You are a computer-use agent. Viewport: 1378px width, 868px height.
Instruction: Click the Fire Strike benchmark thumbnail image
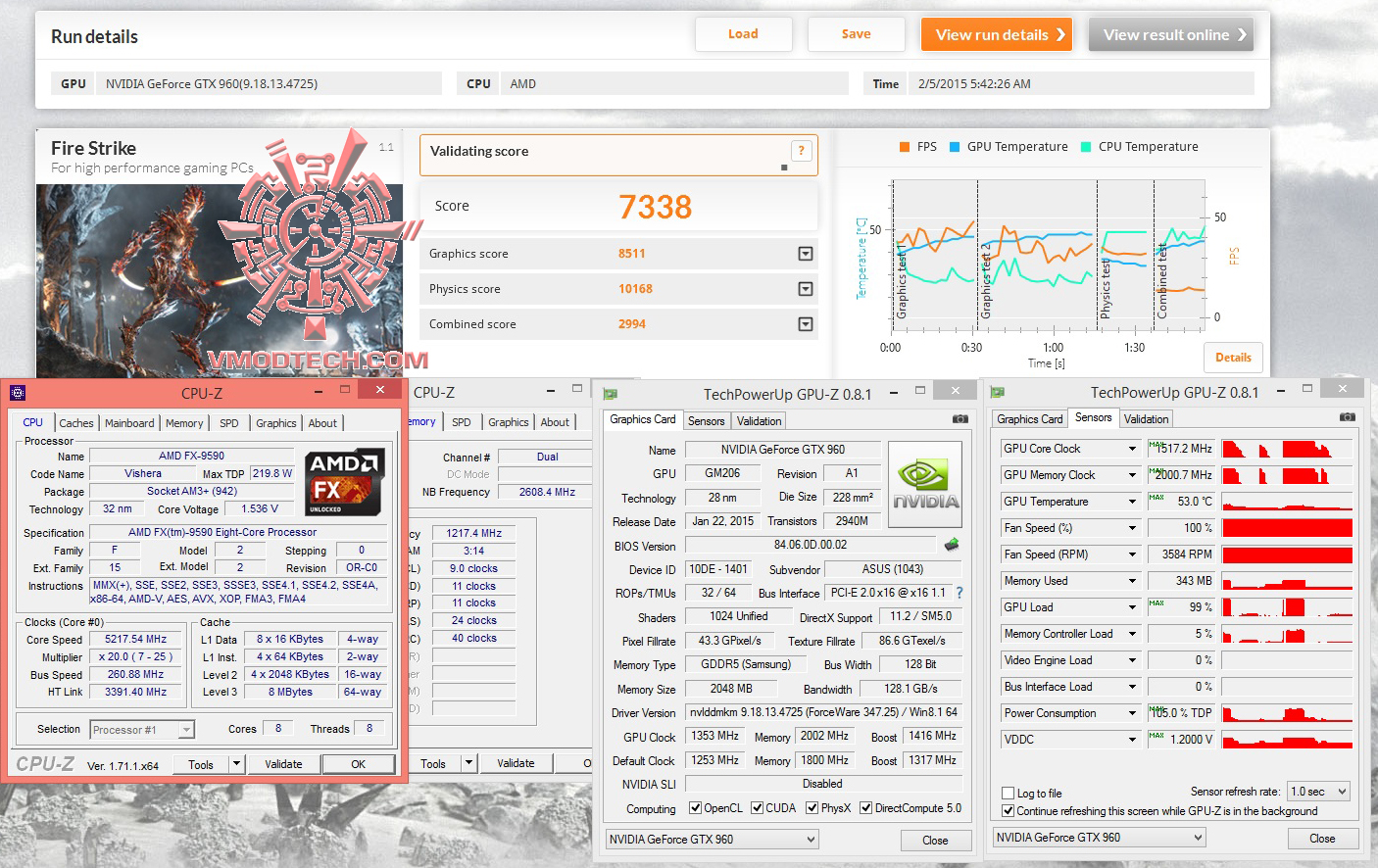pyautogui.click(x=218, y=279)
